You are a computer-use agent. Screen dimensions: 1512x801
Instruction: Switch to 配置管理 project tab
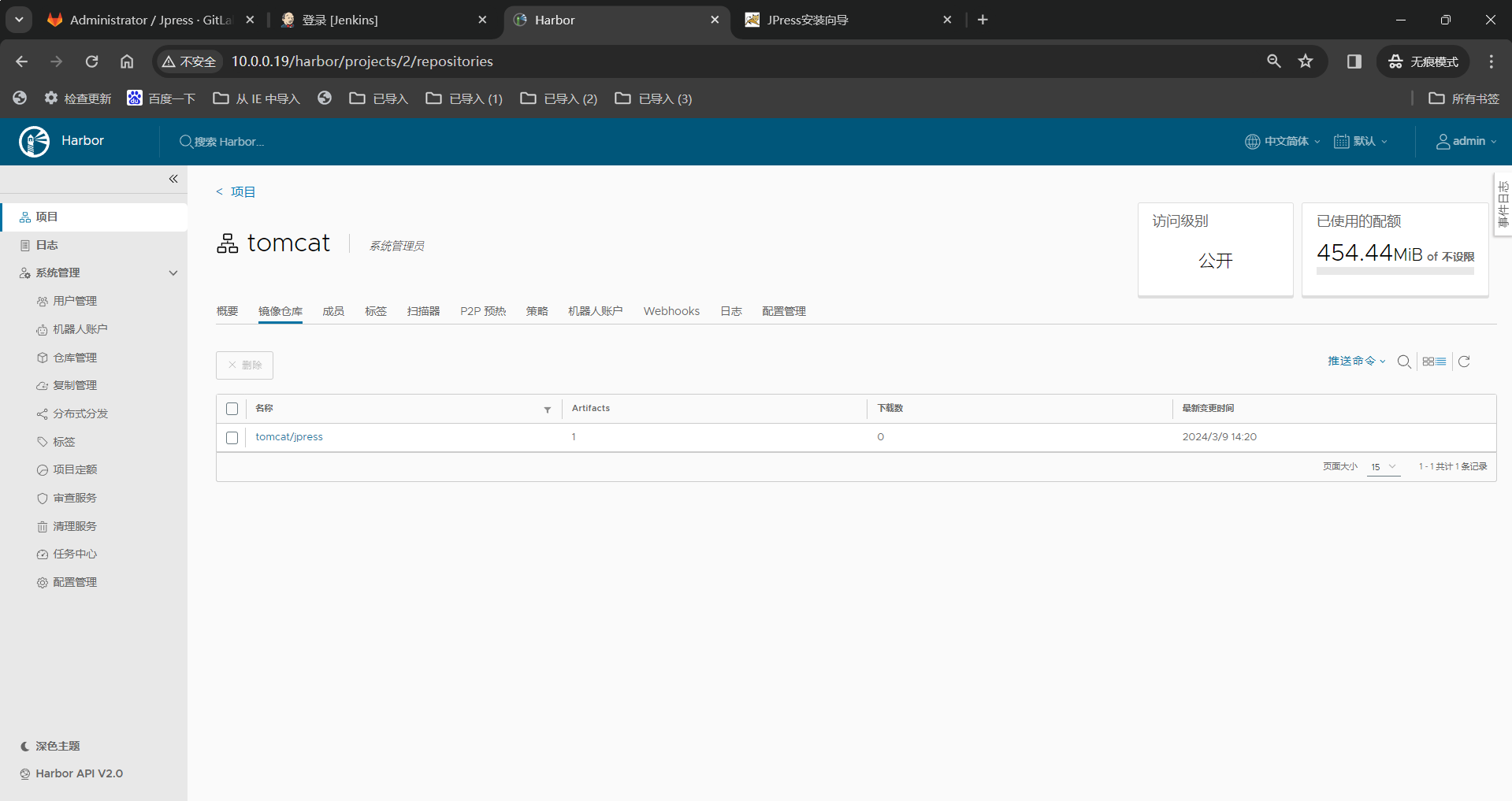(784, 311)
